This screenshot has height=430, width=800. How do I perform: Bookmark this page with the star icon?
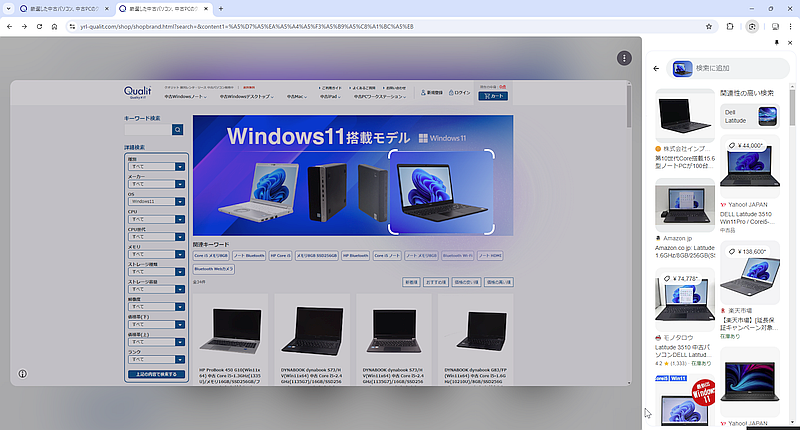pos(709,27)
